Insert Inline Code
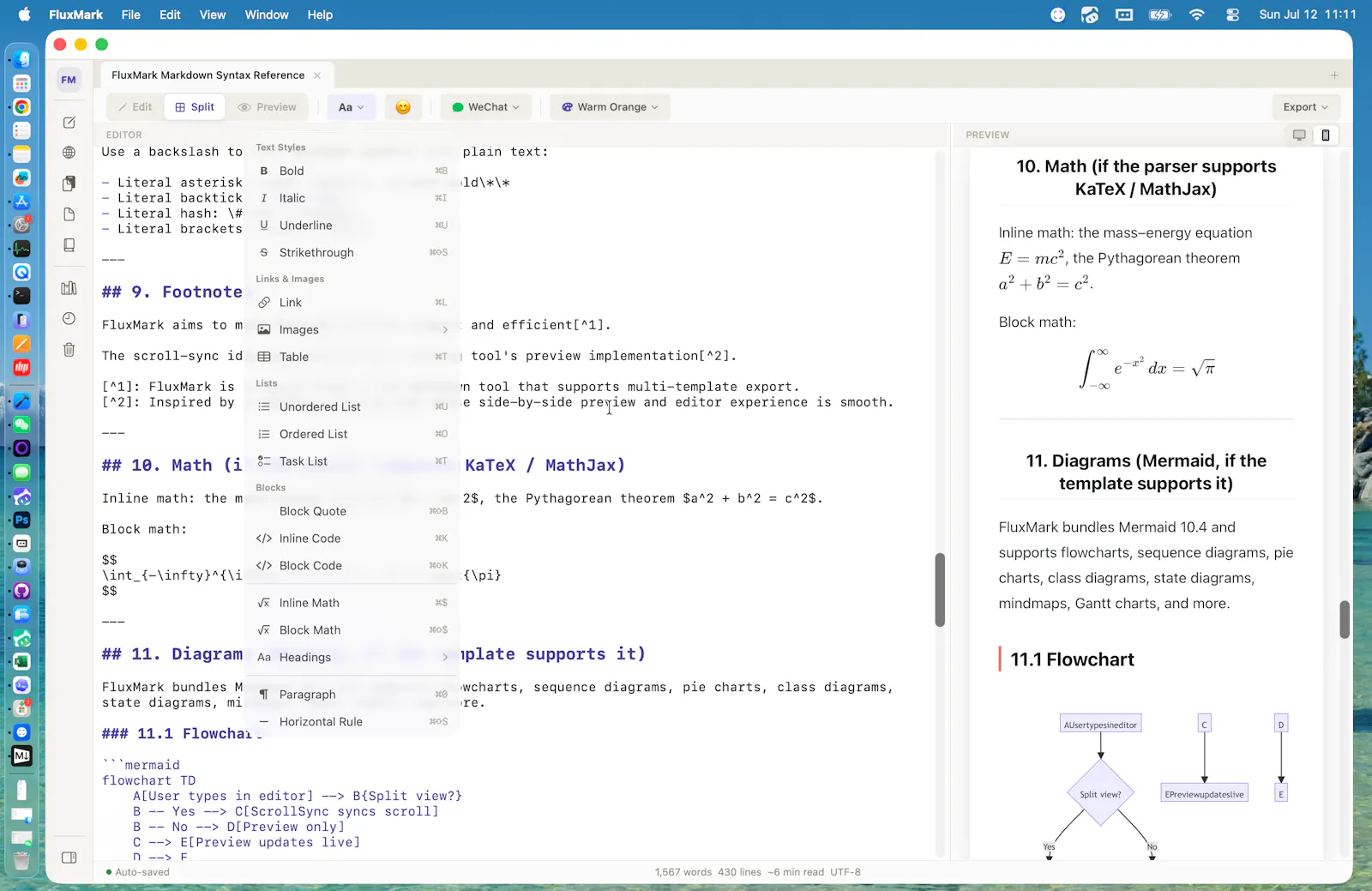Image resolution: width=1372 pixels, height=891 pixels. (352, 539)
